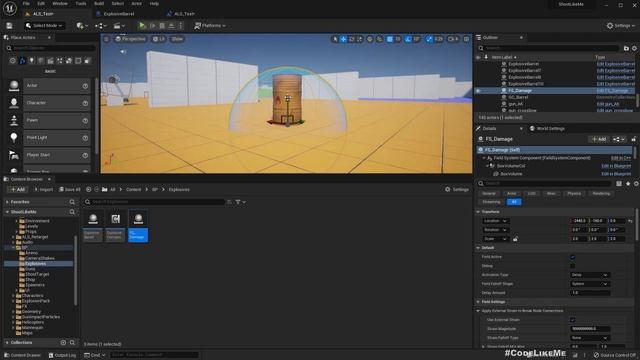
Task: Click Add component button in Details
Action: 599,139
